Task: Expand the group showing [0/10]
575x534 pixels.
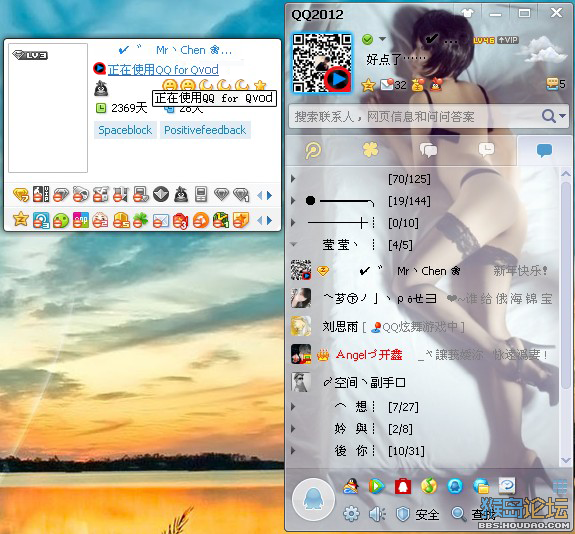Action: pos(293,223)
